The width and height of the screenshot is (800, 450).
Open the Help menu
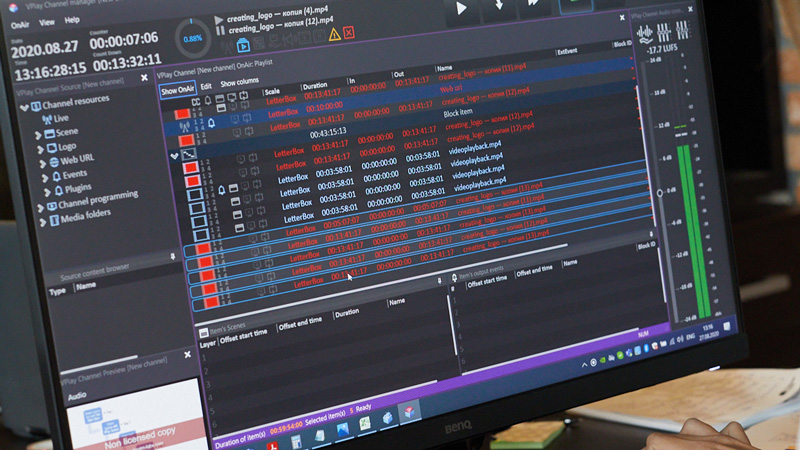(x=72, y=20)
